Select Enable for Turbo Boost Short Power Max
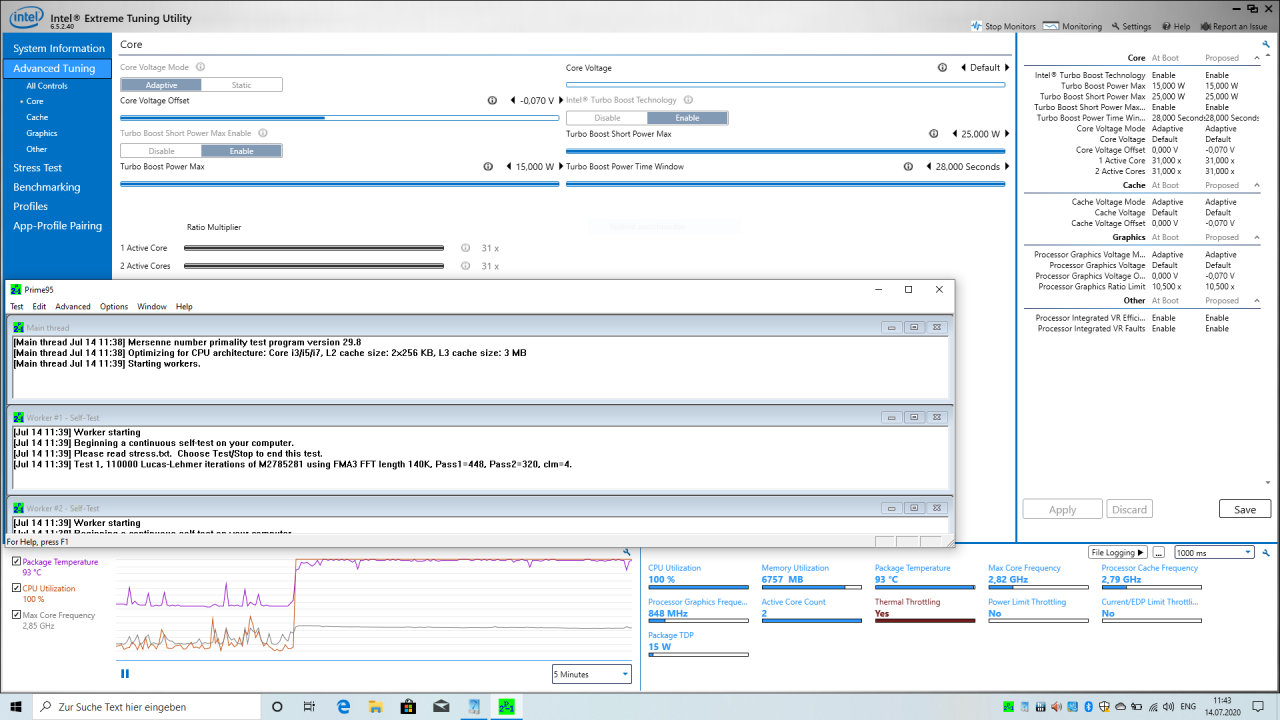This screenshot has width=1280, height=720. (242, 151)
